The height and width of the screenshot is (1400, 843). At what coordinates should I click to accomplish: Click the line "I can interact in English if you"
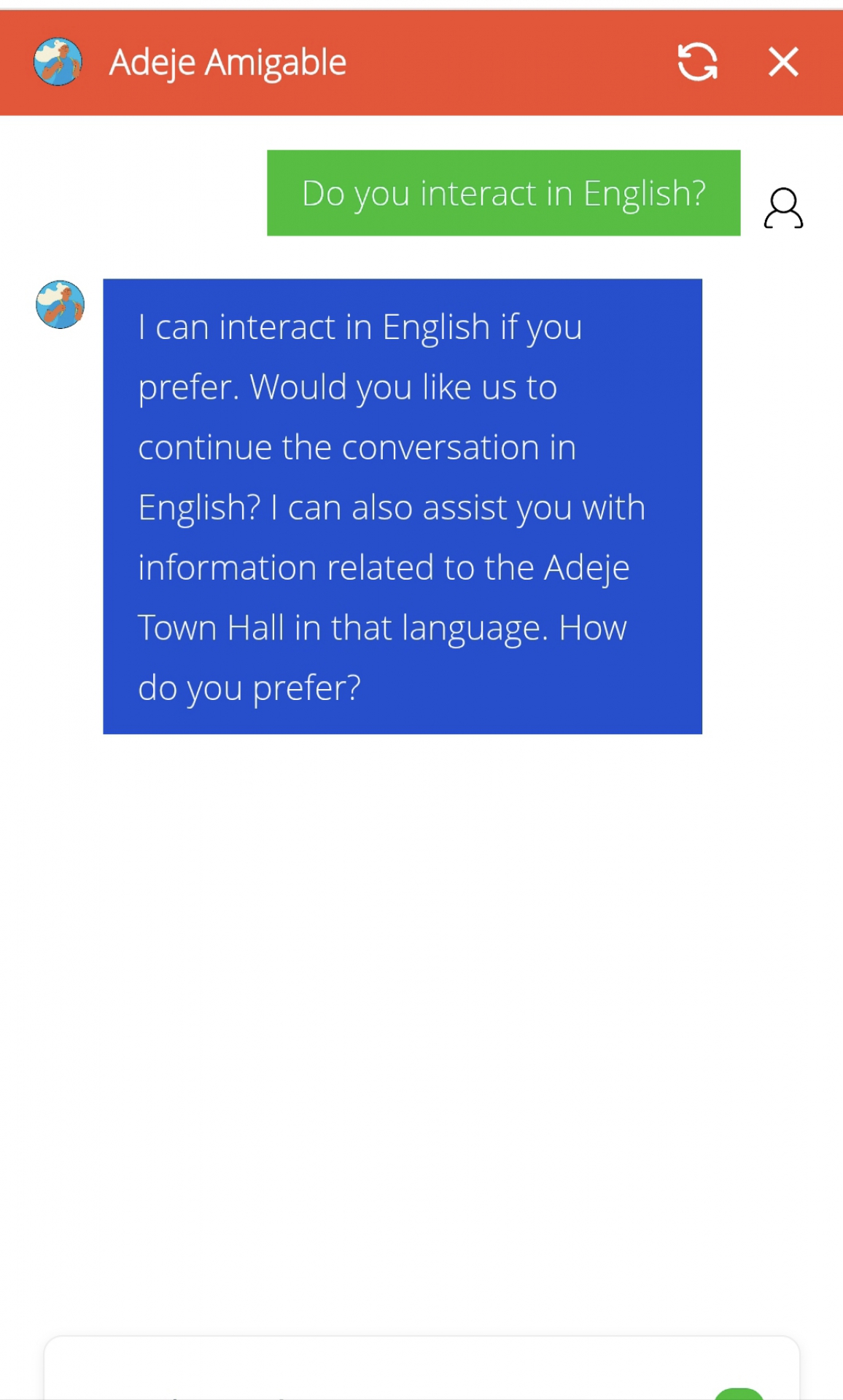pos(360,327)
